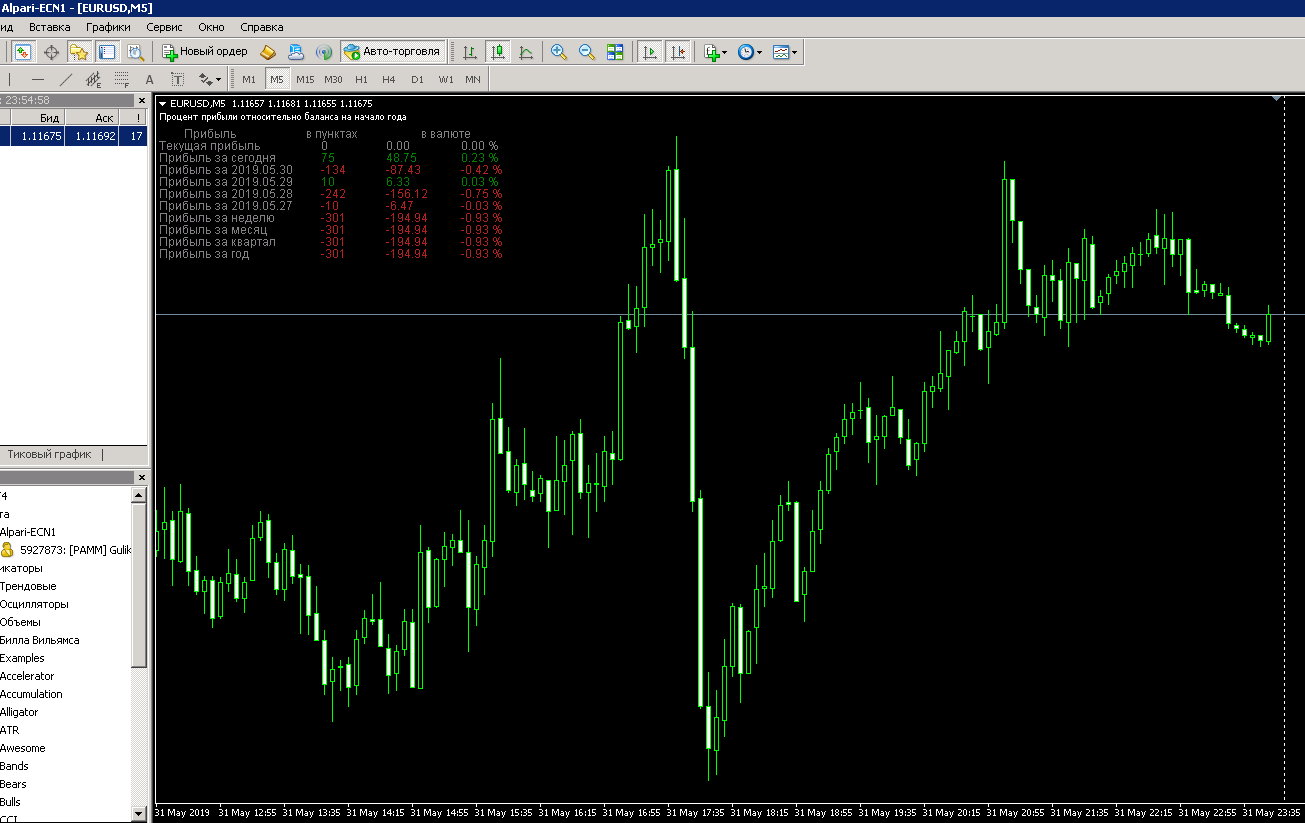Open the indicators list dropdown
This screenshot has width=1305, height=823.
pyautogui.click(x=715, y=52)
